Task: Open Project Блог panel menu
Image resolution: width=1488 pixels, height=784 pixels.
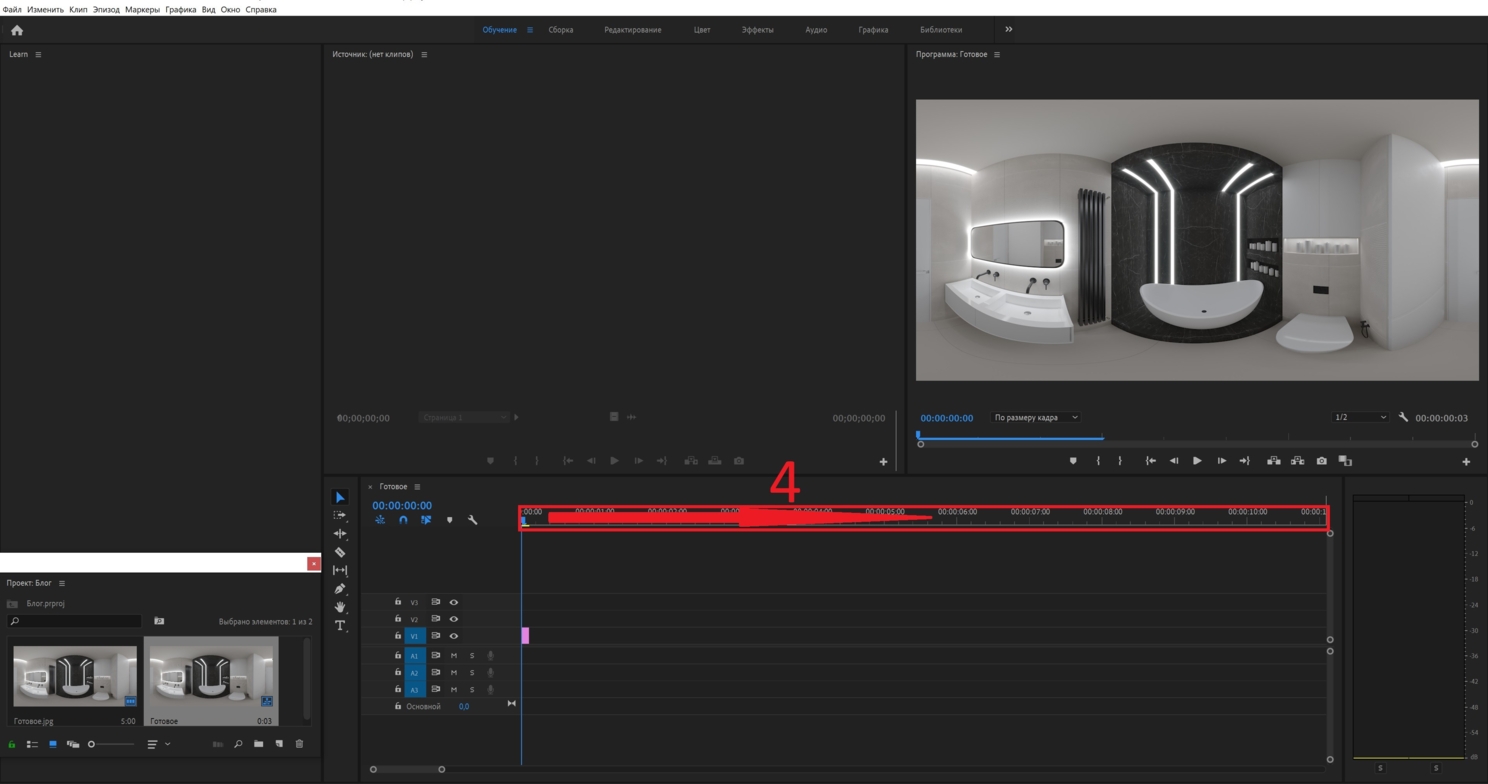Action: click(62, 583)
